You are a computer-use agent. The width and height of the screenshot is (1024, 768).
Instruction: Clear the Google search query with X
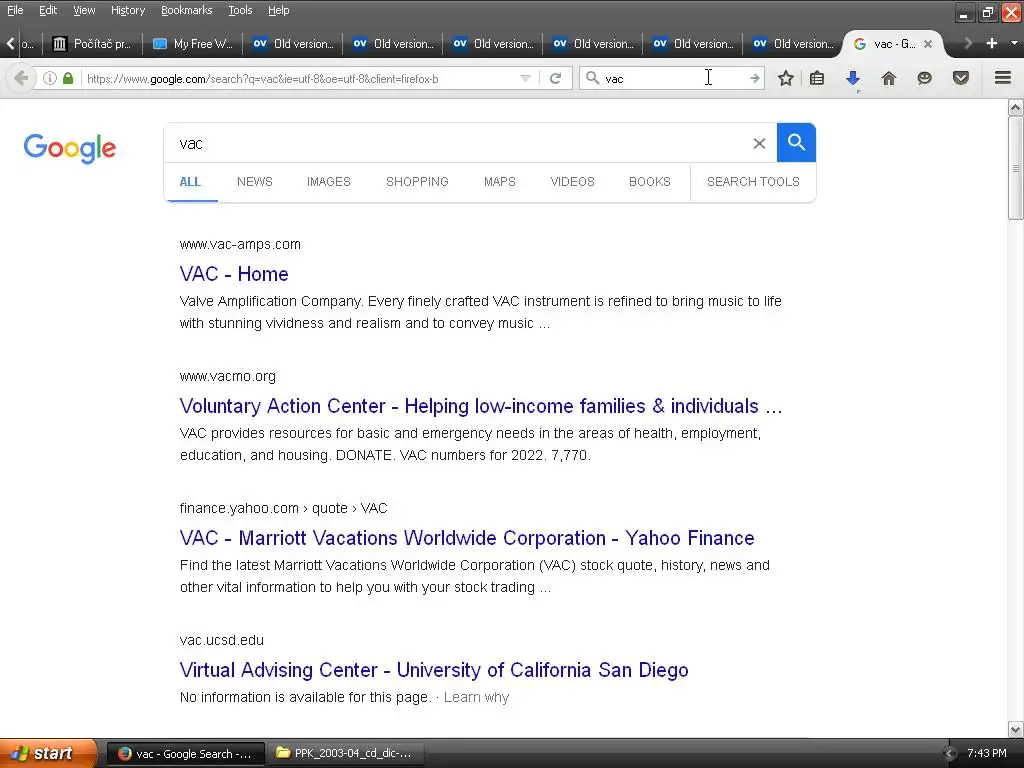pos(759,143)
